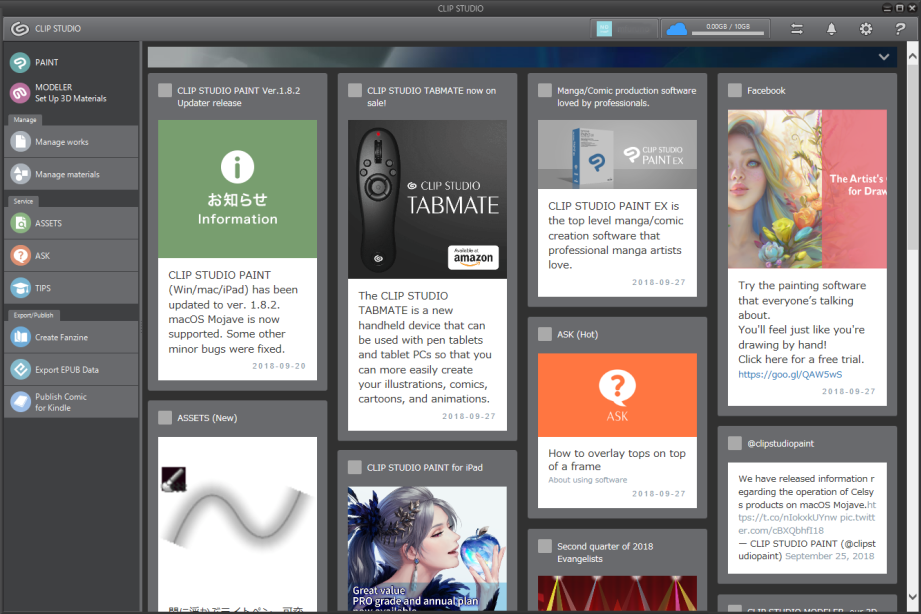Select Create Fanzine

coord(71,337)
